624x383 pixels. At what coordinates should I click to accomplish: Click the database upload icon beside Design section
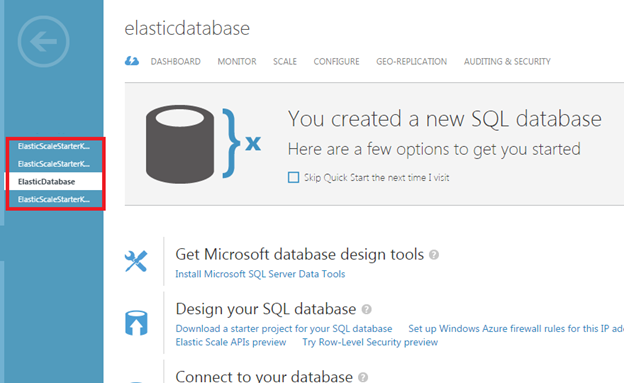[136, 323]
